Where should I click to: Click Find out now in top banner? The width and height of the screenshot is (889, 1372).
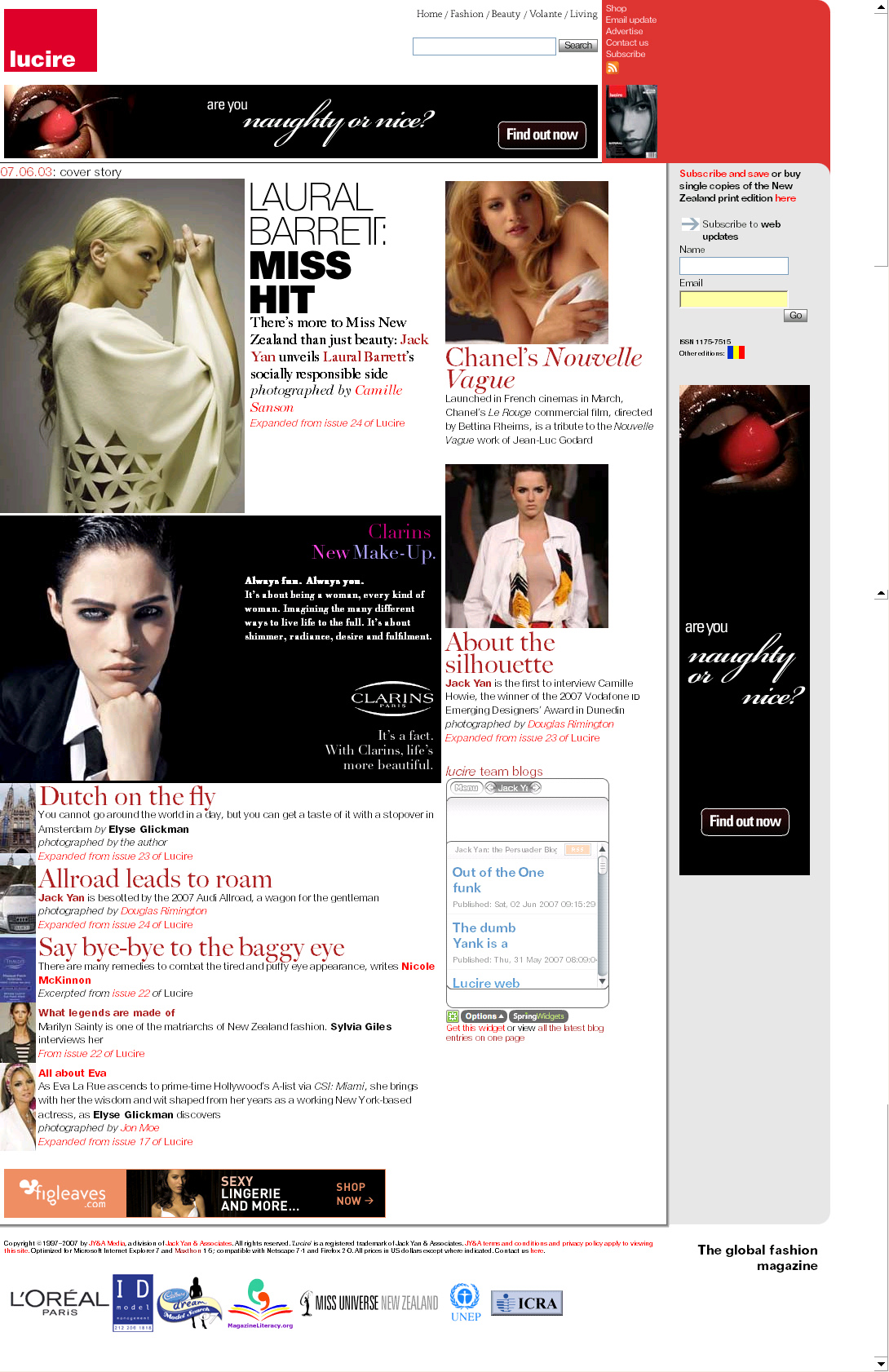tap(542, 135)
